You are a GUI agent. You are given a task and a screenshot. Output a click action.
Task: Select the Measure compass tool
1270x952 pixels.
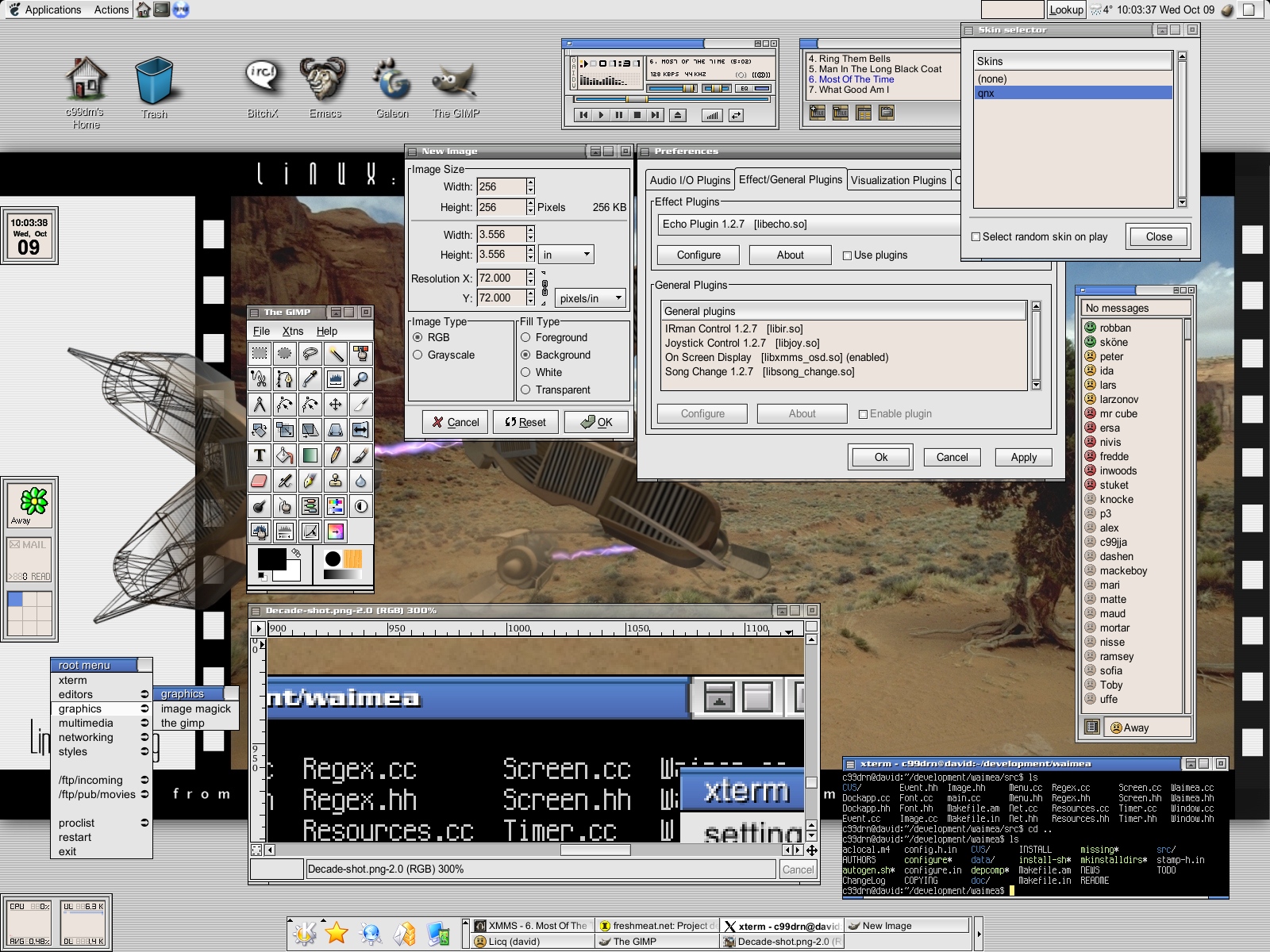tap(260, 405)
